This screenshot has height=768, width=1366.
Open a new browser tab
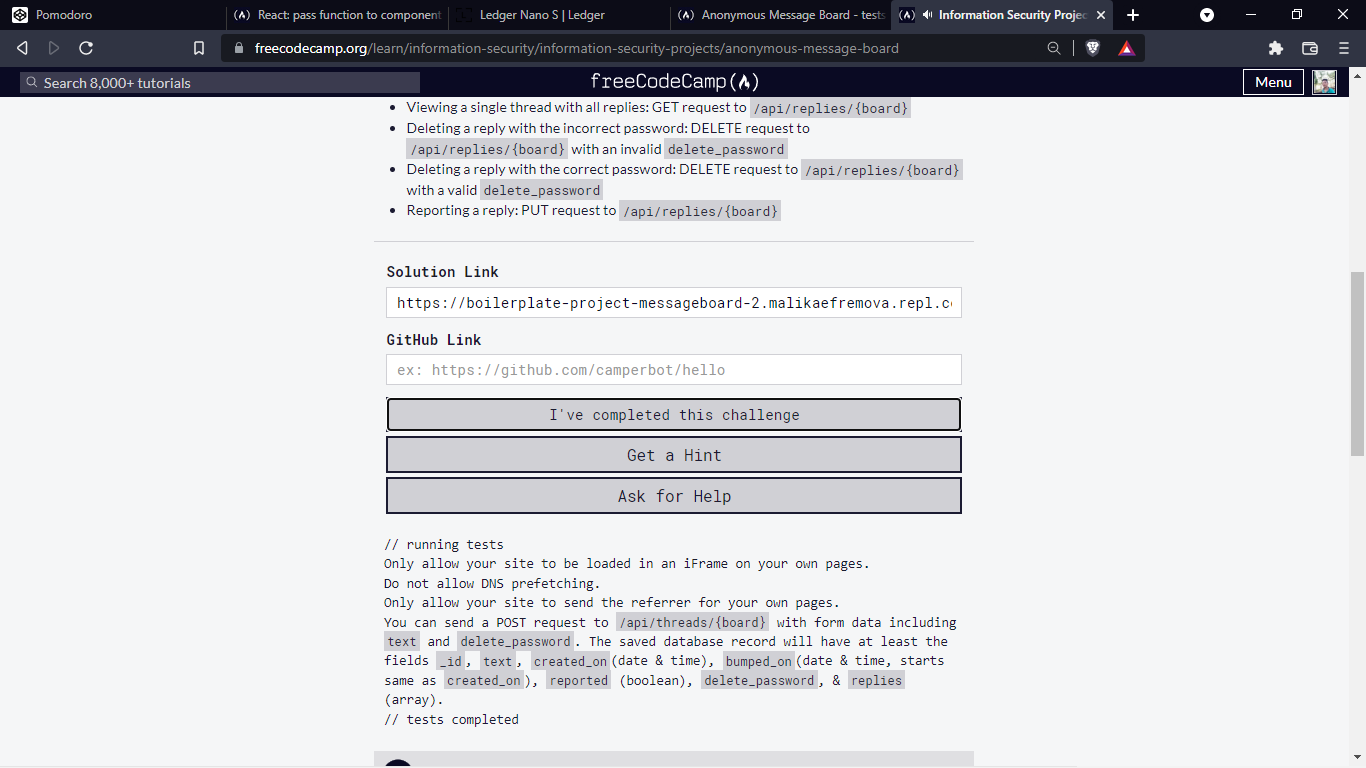coord(1133,15)
